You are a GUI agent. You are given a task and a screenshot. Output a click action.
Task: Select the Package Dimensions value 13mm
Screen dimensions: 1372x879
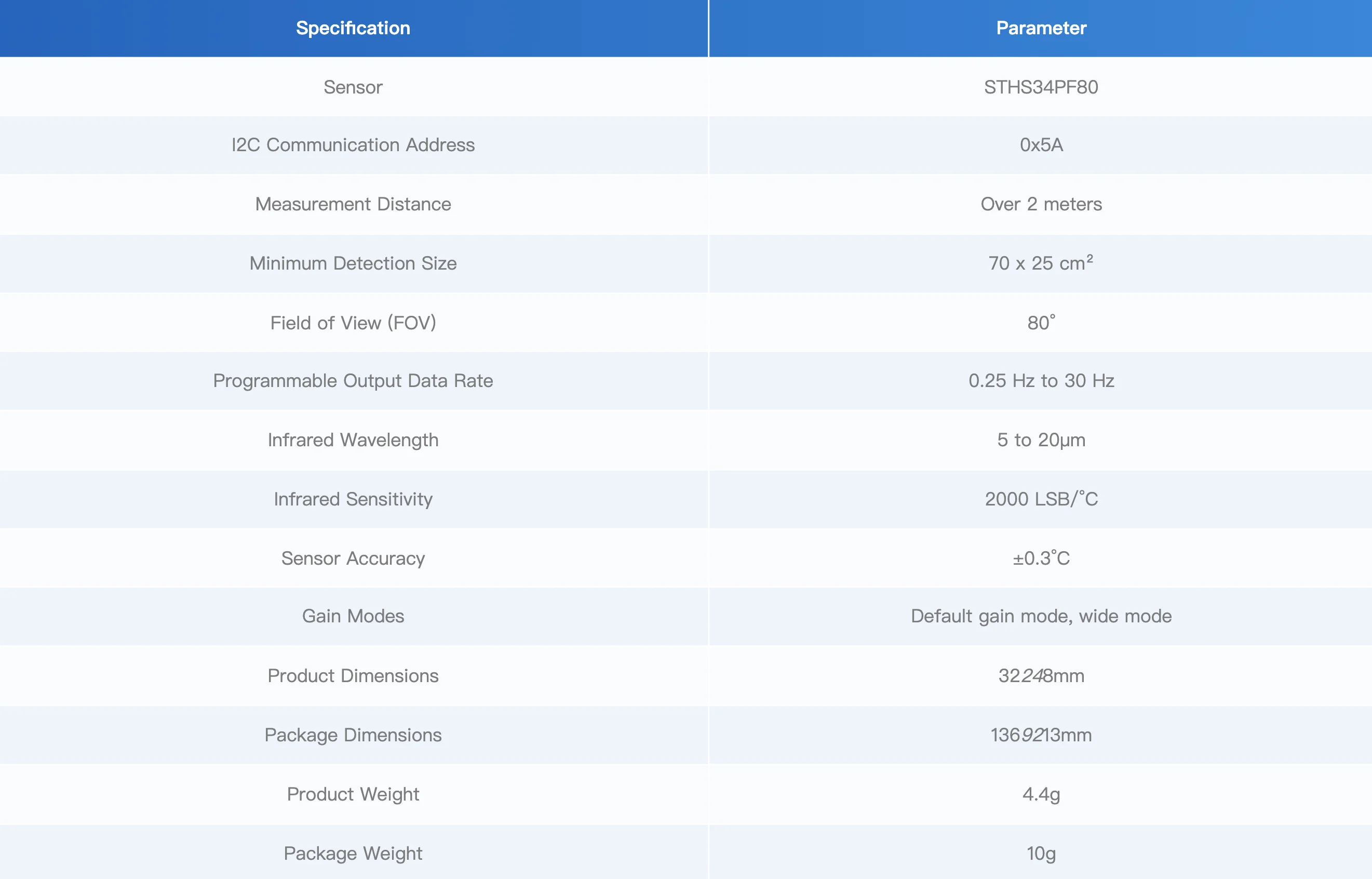point(1041,735)
